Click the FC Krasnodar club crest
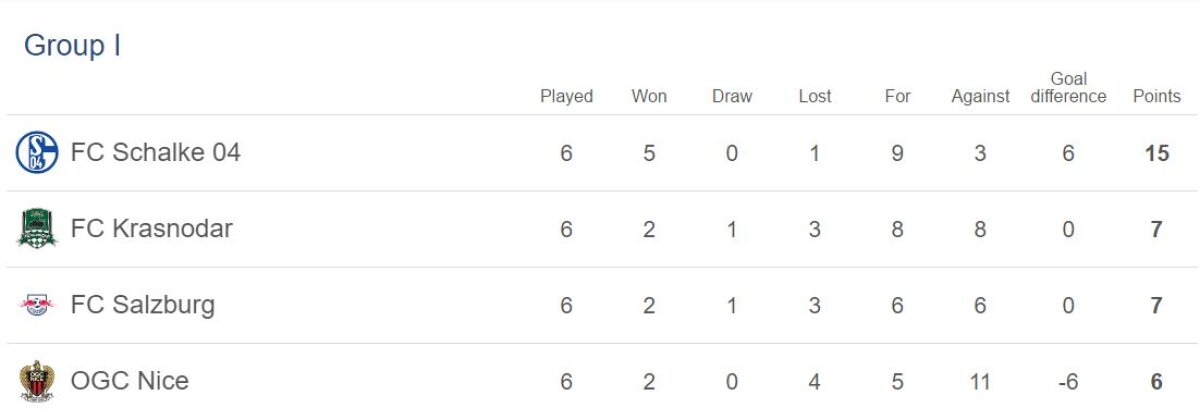 [x=37, y=229]
